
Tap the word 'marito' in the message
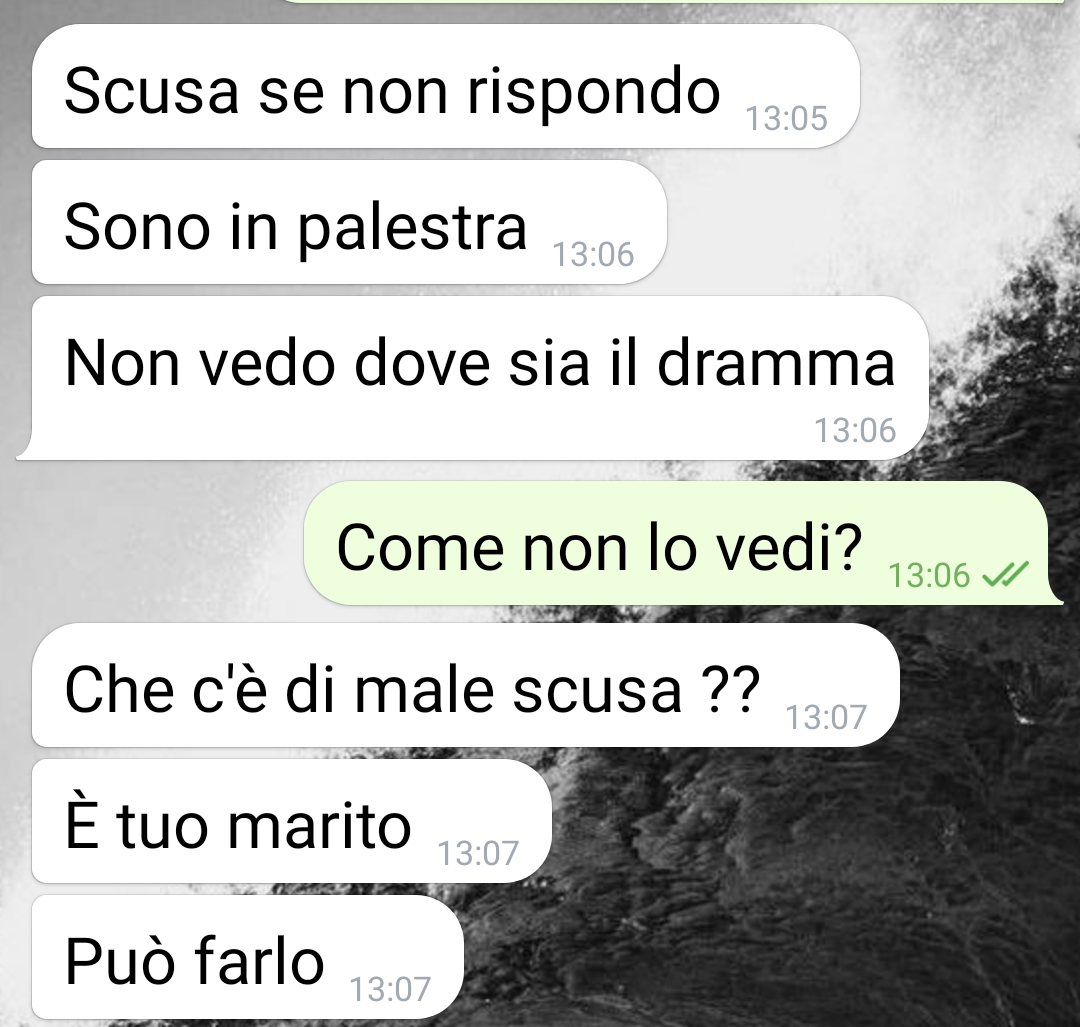click(320, 826)
